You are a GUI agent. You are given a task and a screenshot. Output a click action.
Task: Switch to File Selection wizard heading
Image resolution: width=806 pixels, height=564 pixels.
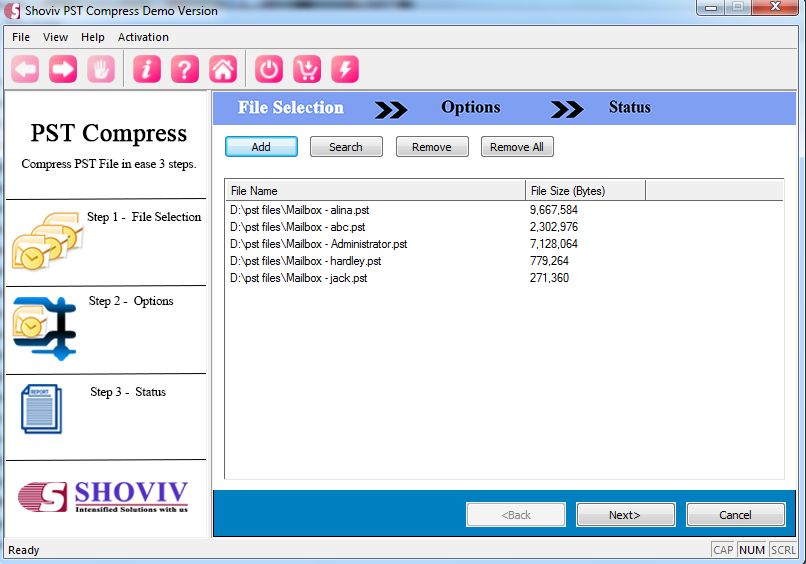290,107
